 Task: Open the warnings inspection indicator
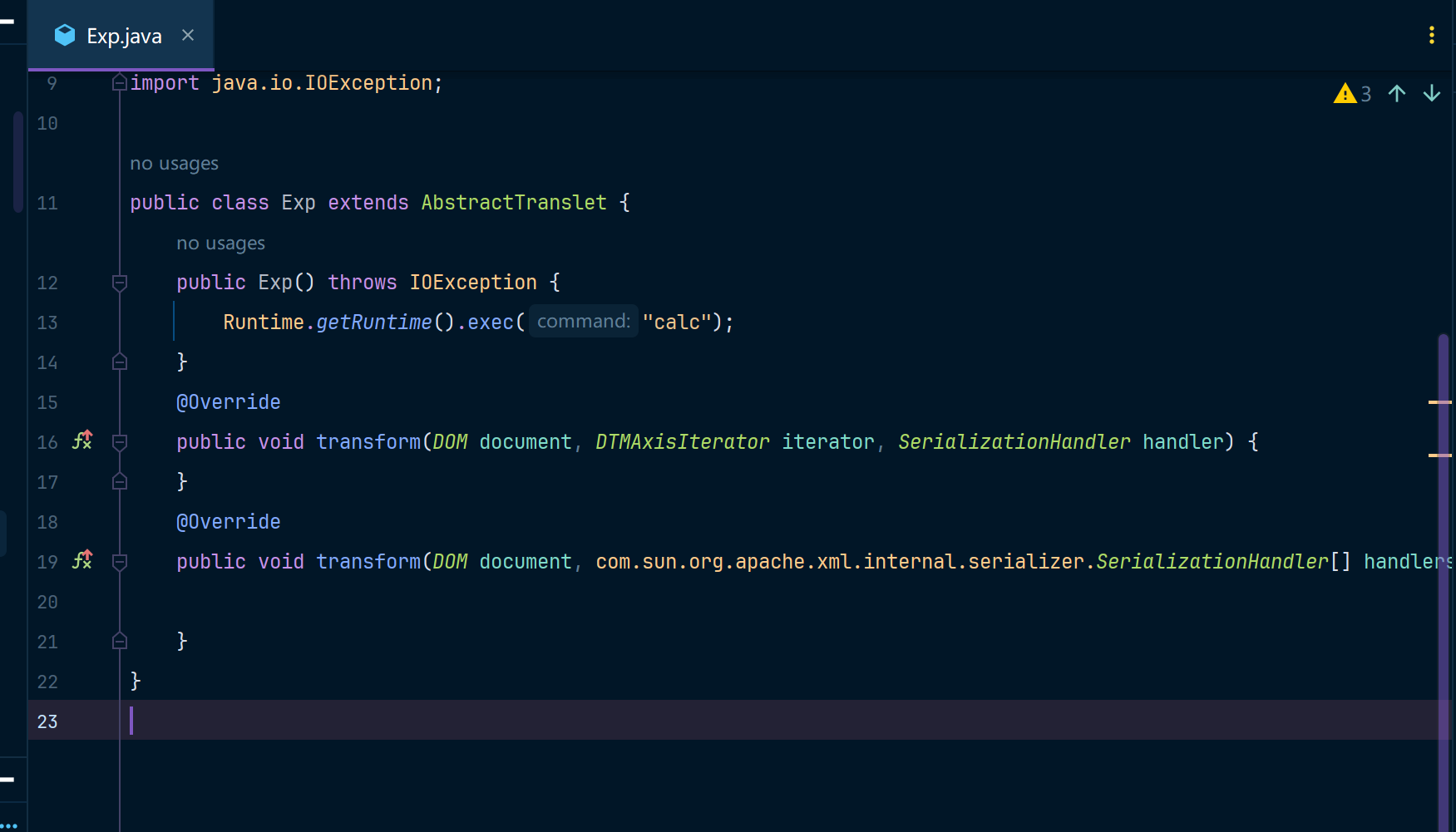[x=1352, y=93]
